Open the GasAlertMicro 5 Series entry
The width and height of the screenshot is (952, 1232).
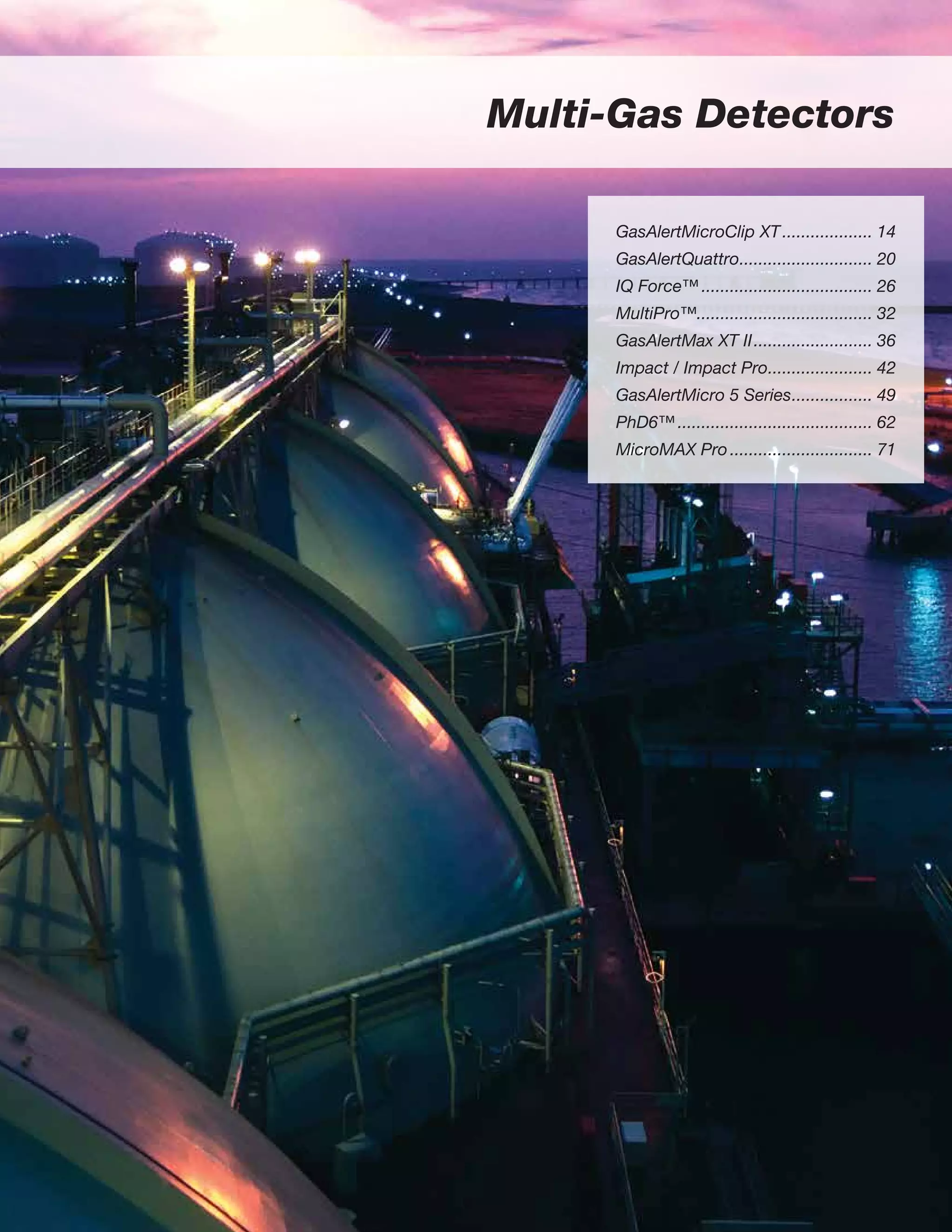pos(703,395)
